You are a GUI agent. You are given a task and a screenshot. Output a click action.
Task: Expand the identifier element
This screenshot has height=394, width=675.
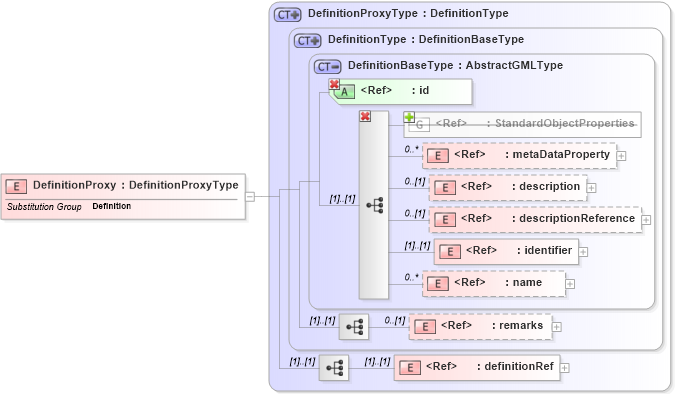click(583, 252)
